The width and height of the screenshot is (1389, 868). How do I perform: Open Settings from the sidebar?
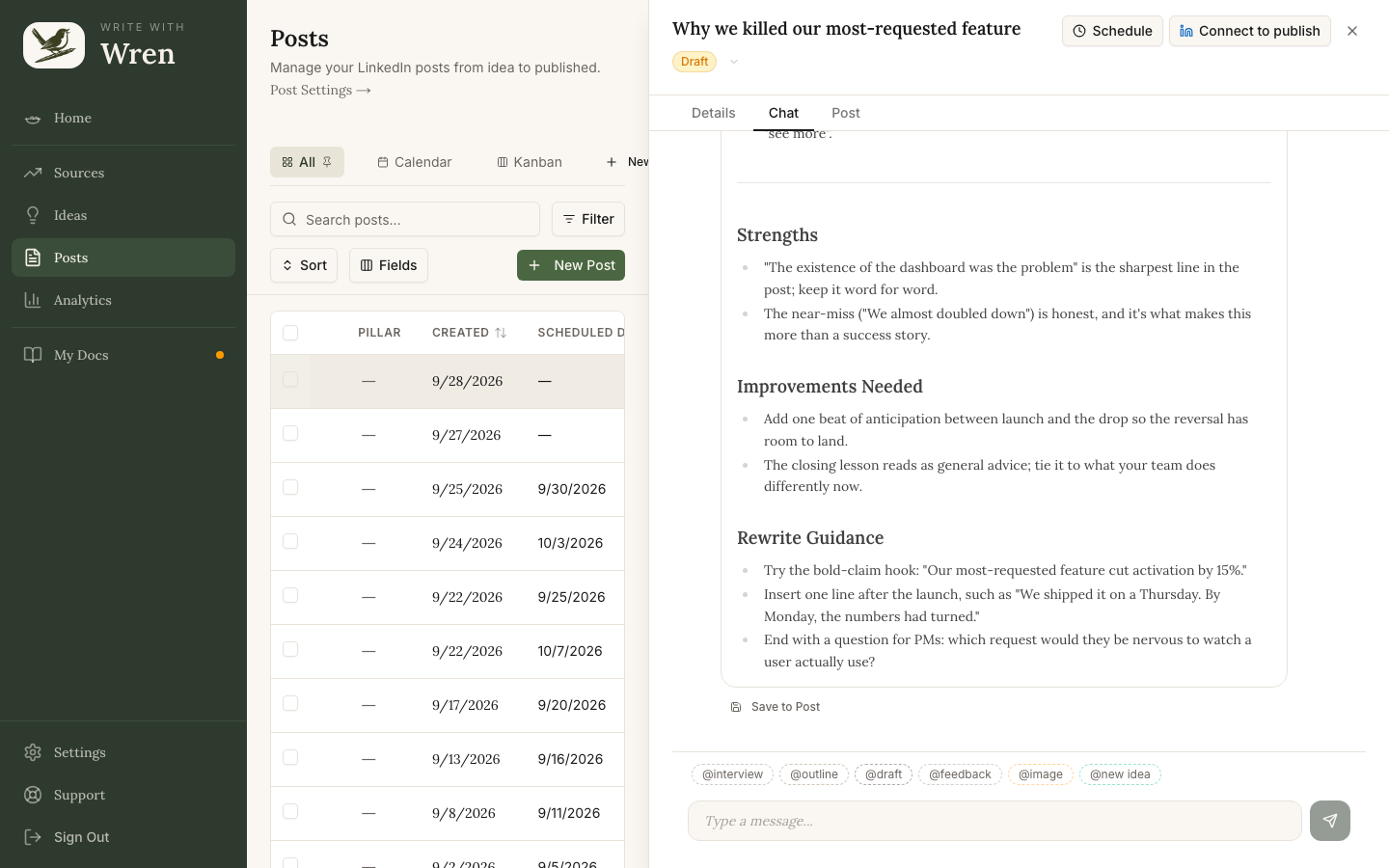(x=123, y=752)
